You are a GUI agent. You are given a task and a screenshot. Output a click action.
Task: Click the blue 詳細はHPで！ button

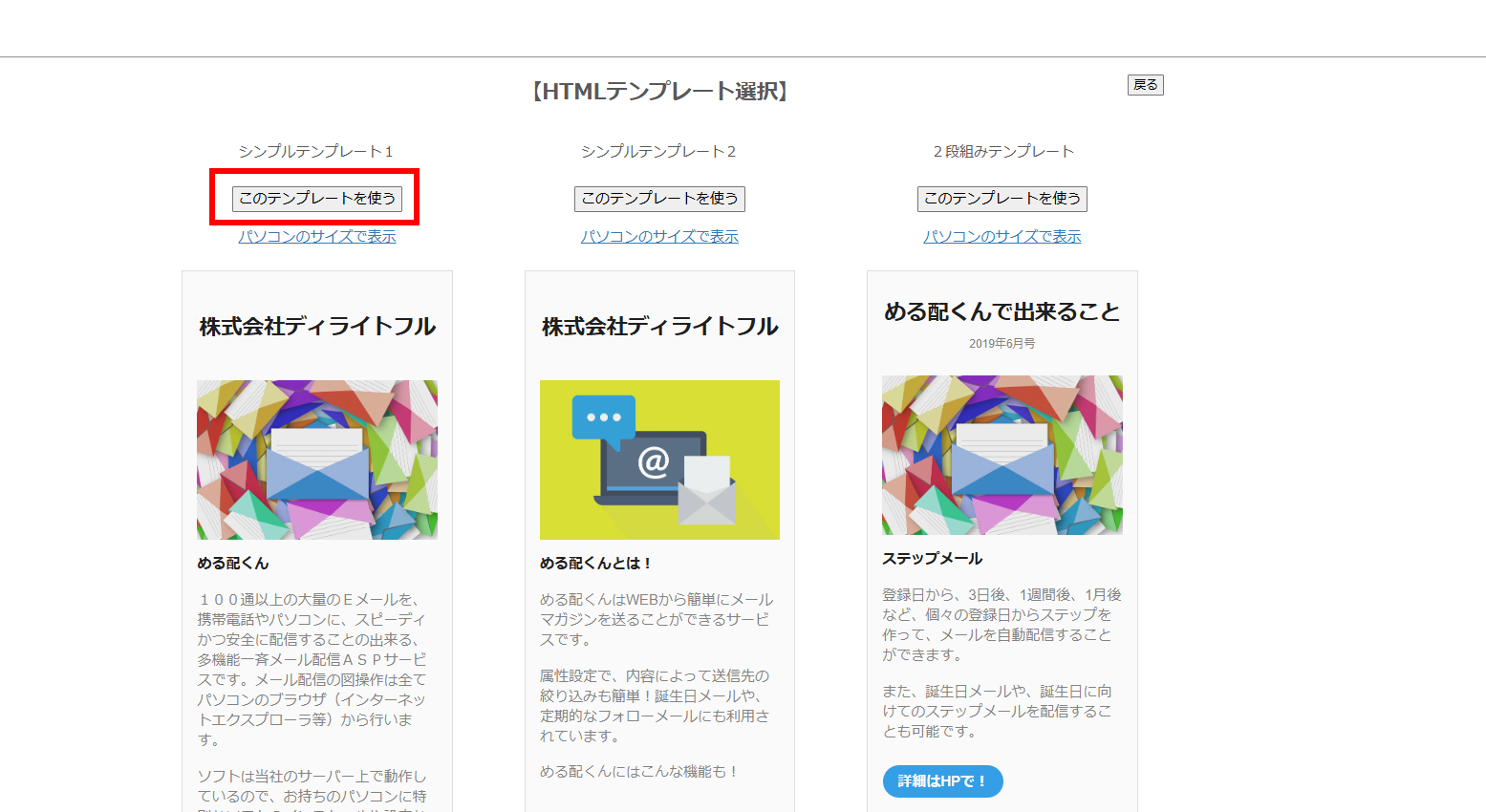click(943, 780)
